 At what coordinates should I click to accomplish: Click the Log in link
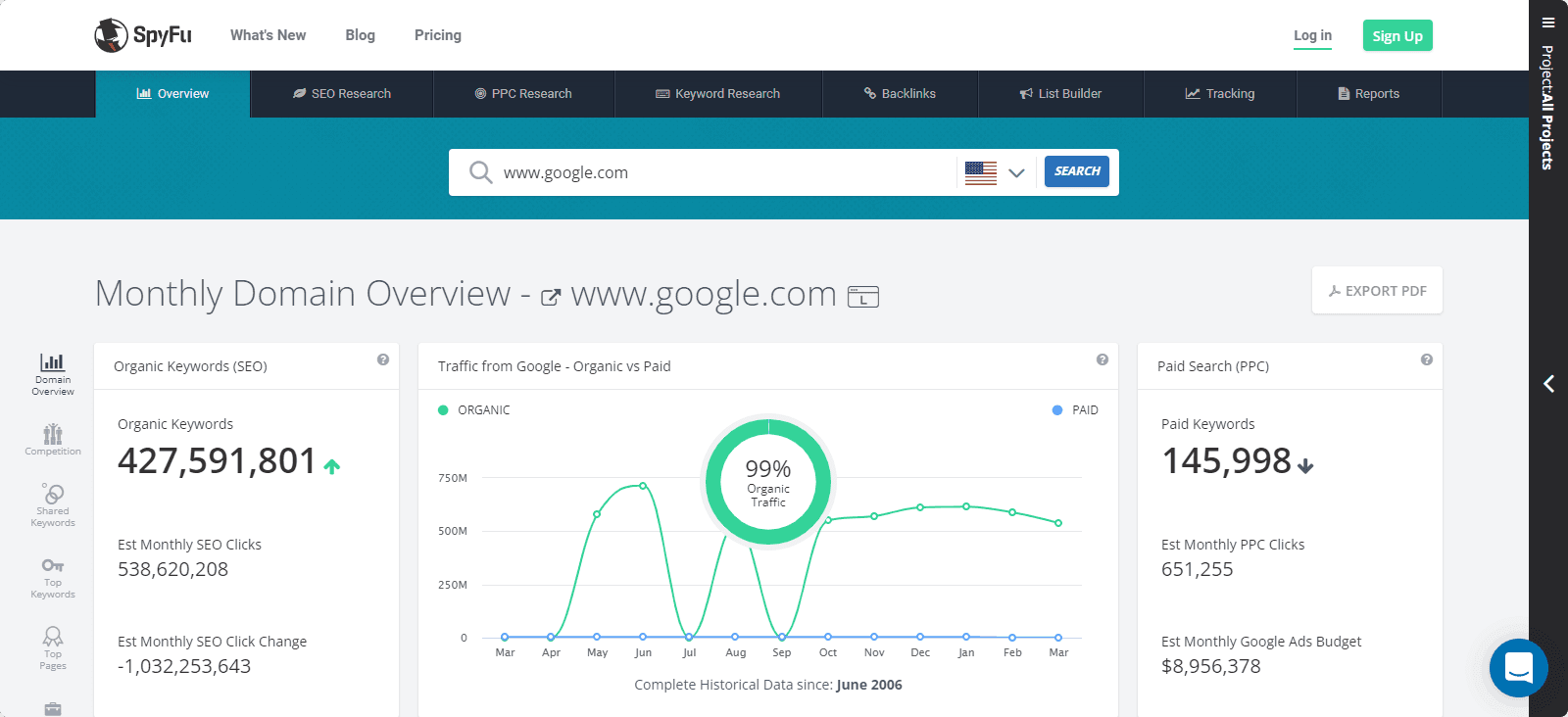tap(1312, 35)
